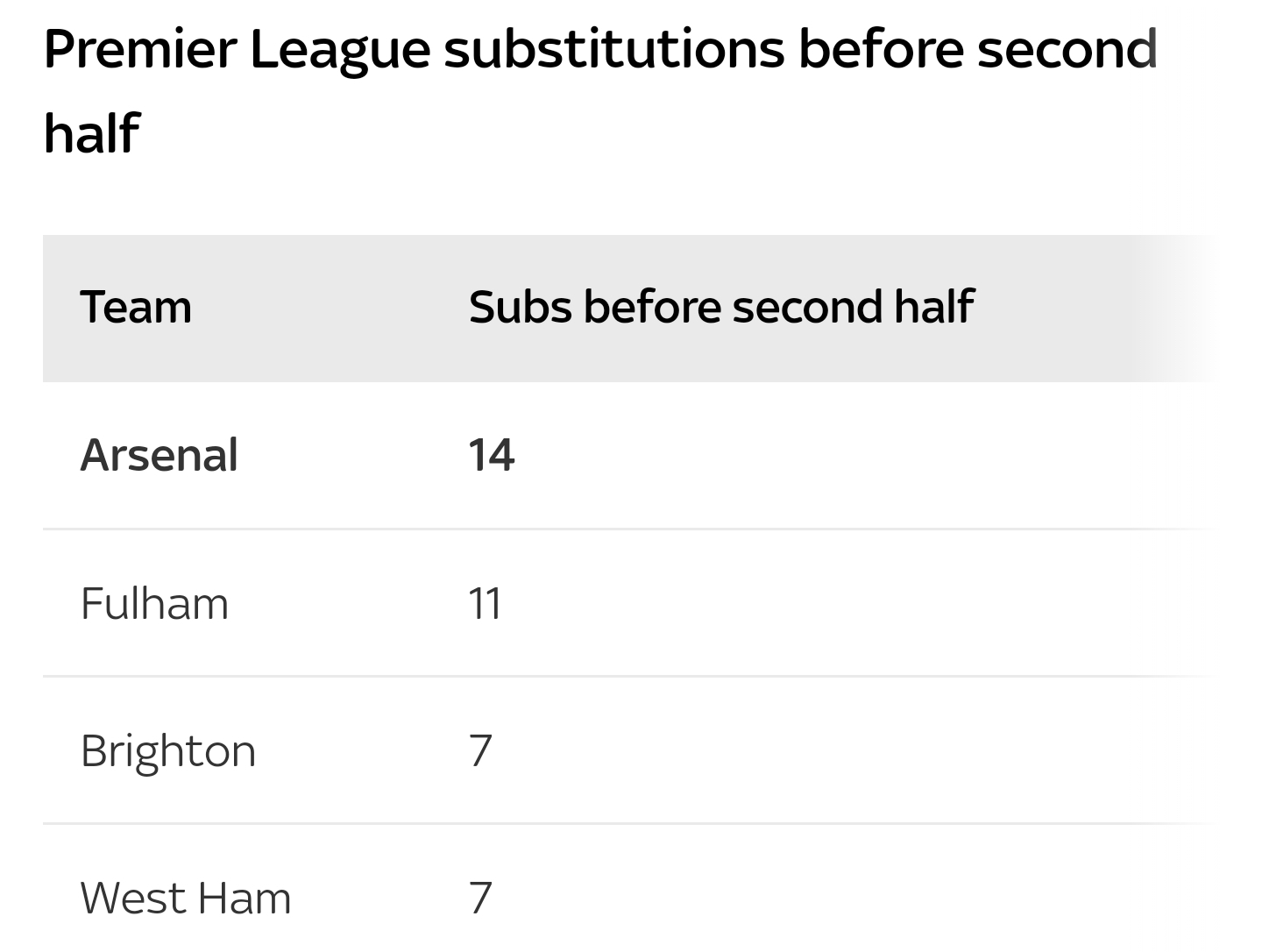
Task: Select the West Ham team name cell
Action: point(185,898)
